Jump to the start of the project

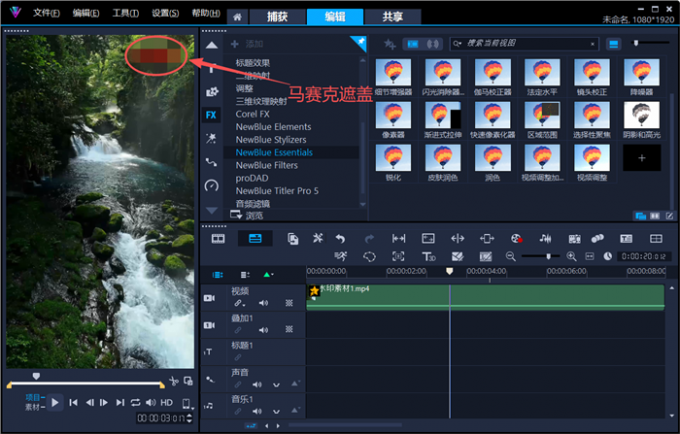tap(73, 403)
